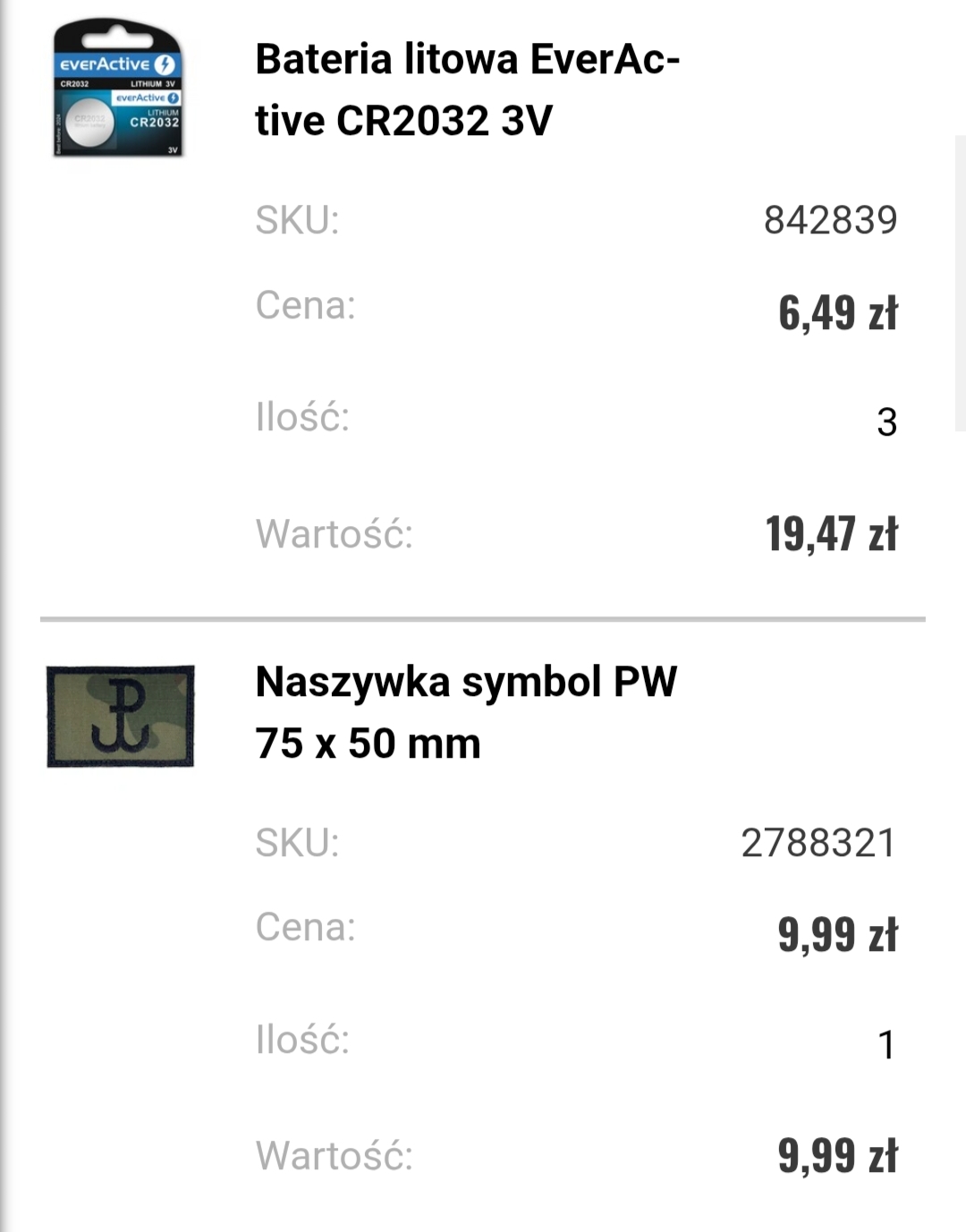This screenshot has width=966, height=1232.
Task: Click the battery's SKU label
Action: [x=298, y=220]
